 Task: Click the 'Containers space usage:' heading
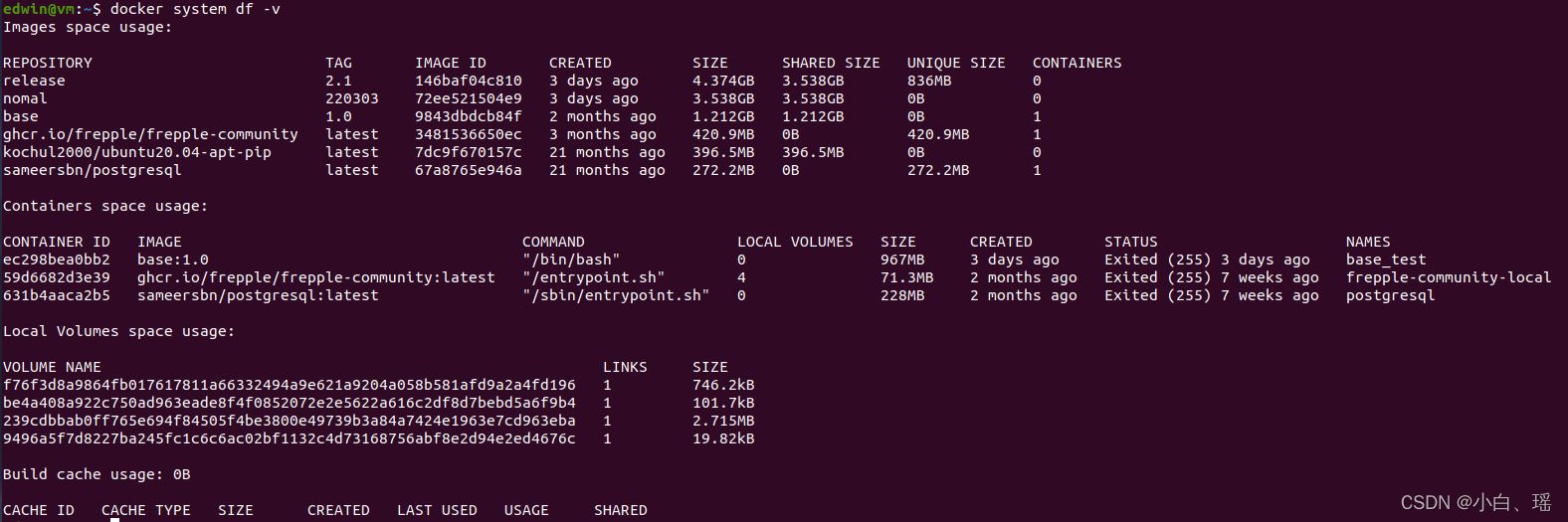[105, 206]
